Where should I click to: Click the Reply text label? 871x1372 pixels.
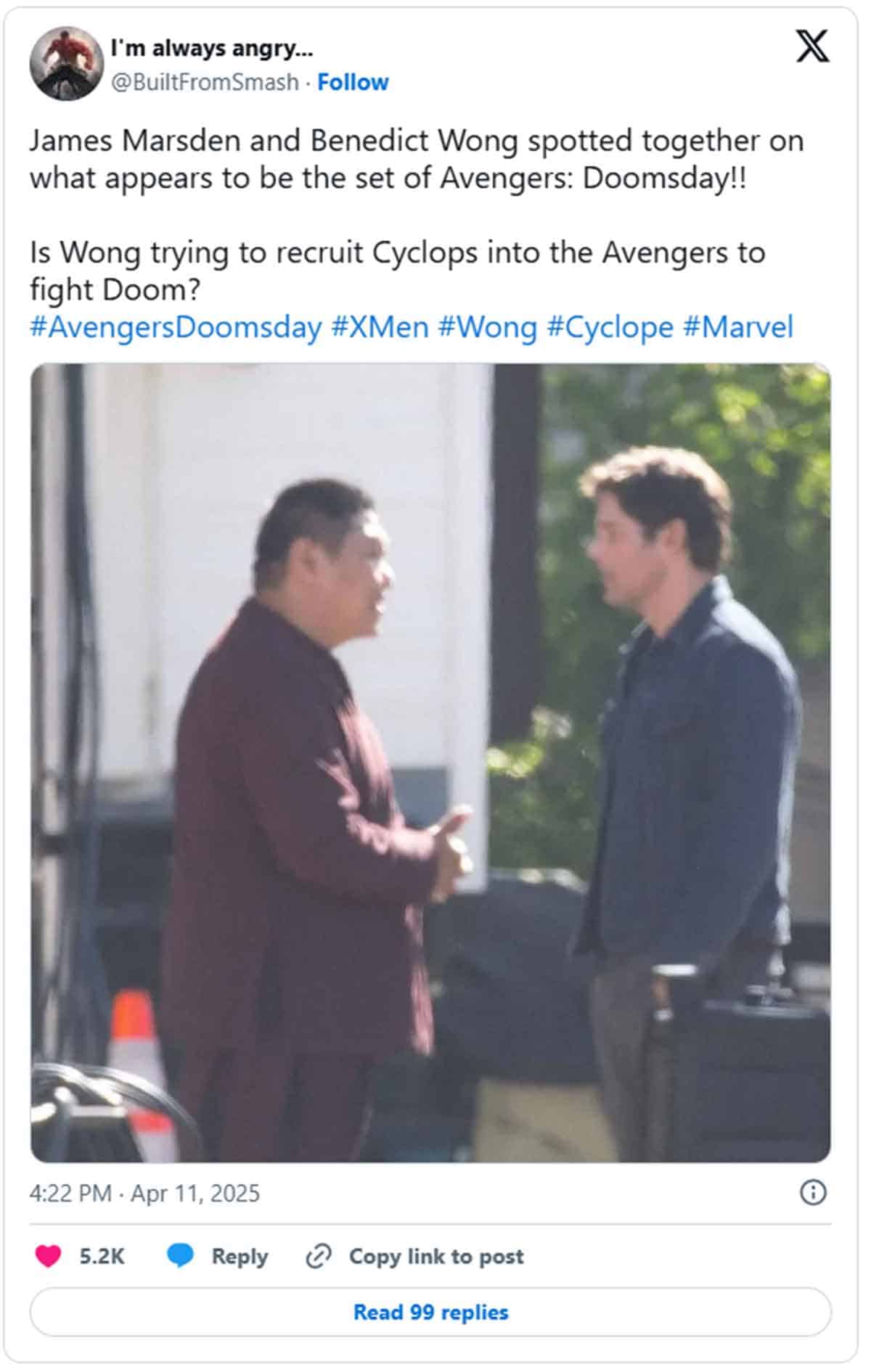240,1257
